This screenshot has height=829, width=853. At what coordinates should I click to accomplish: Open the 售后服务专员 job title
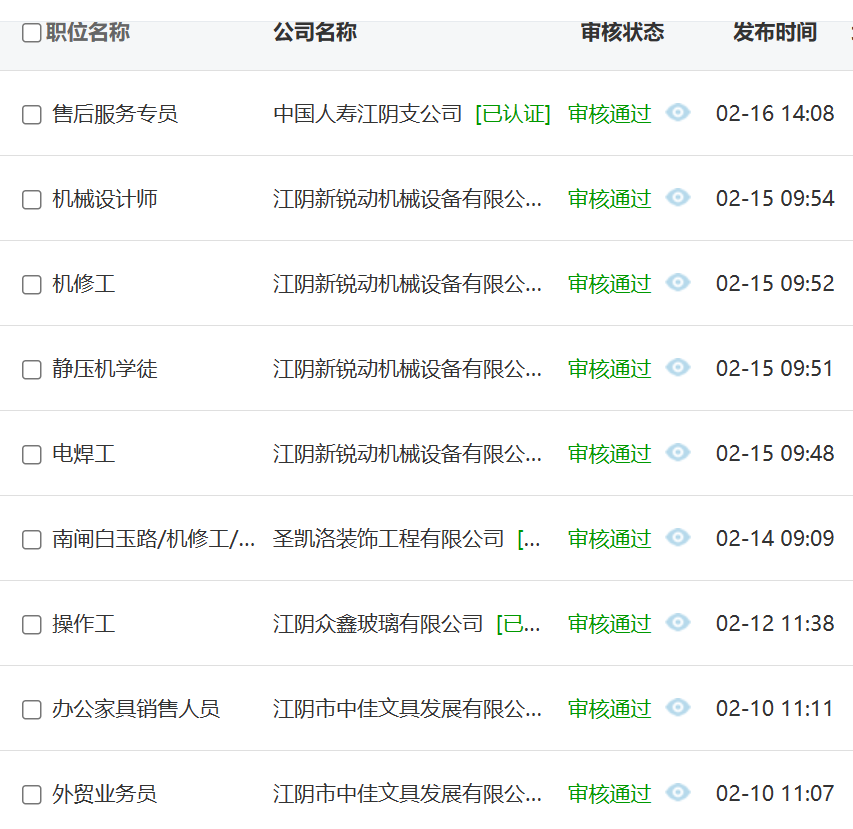coord(115,114)
